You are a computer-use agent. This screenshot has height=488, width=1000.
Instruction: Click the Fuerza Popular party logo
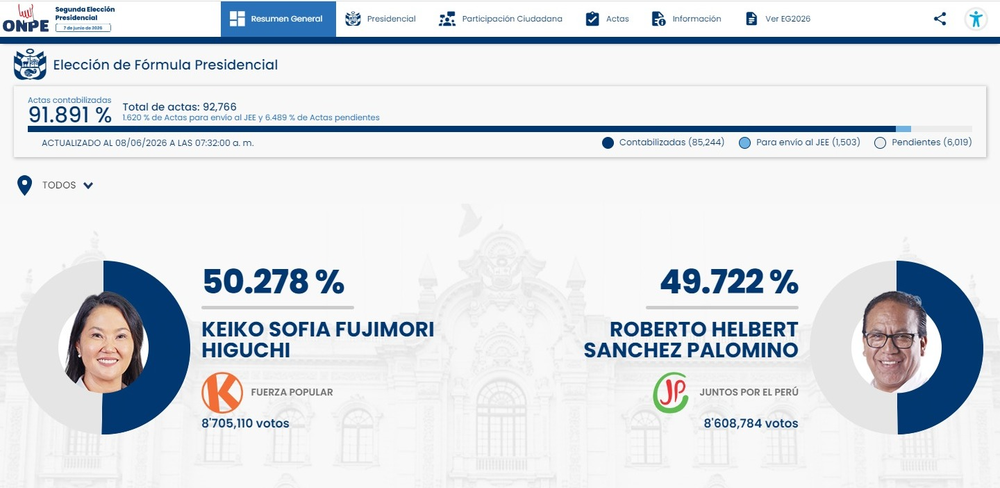222,392
